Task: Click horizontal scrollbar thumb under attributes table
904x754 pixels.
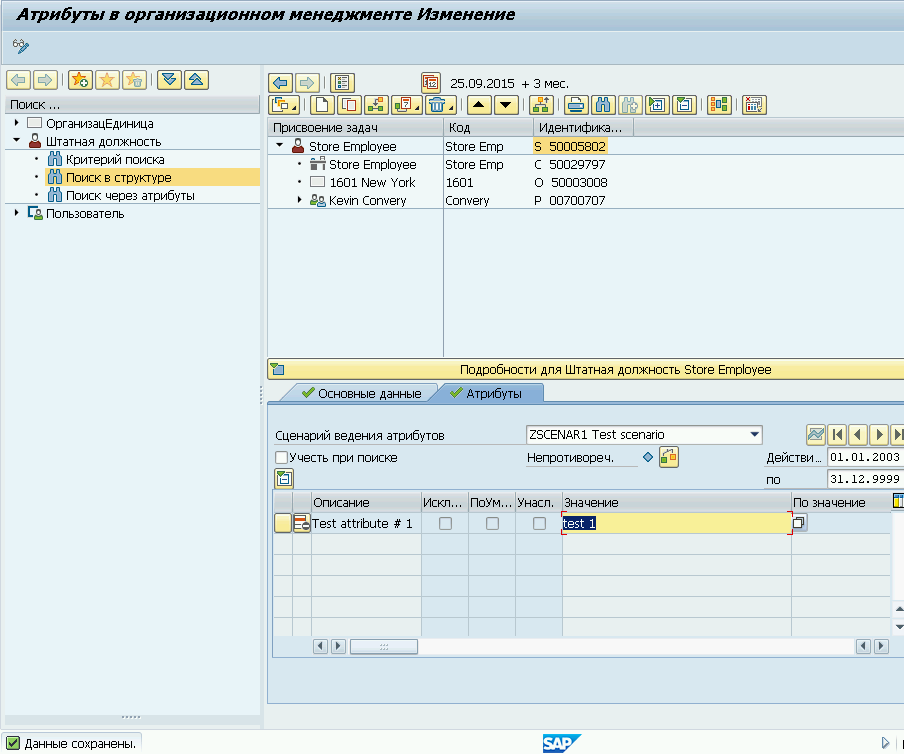Action: point(384,646)
